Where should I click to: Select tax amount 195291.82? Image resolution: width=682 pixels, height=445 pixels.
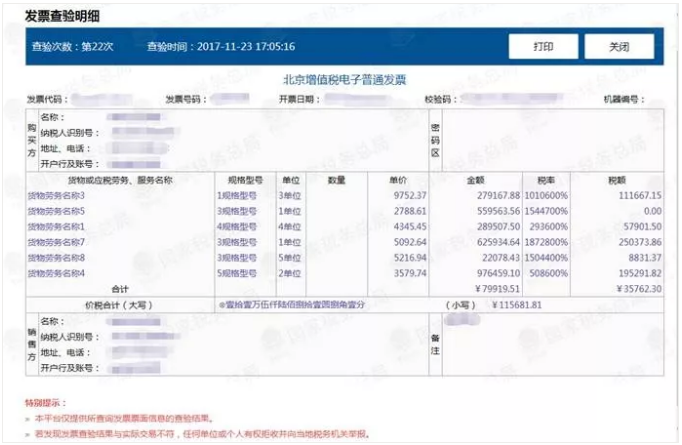[640, 274]
